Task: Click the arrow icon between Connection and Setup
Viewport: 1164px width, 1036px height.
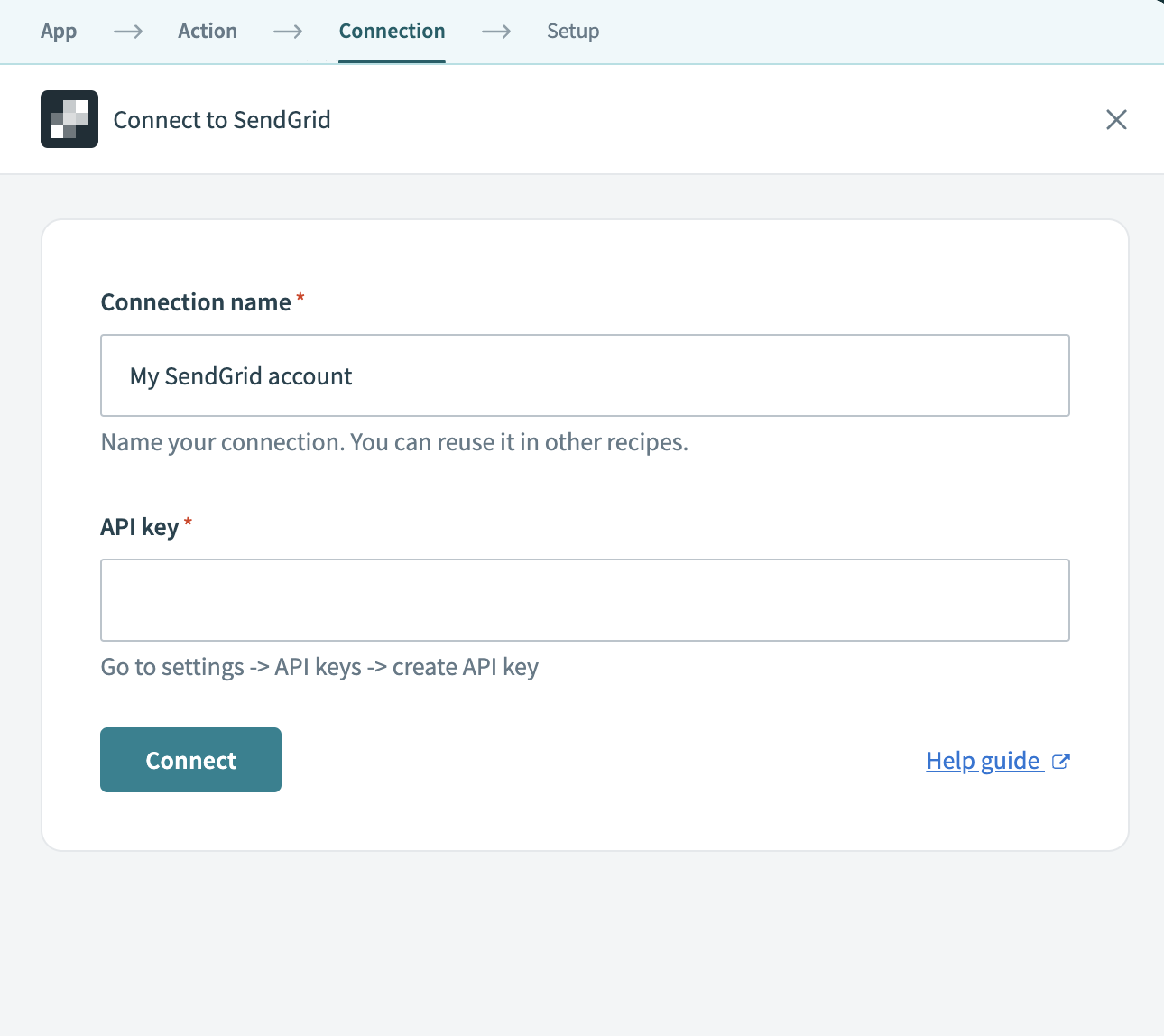Action: point(495,32)
